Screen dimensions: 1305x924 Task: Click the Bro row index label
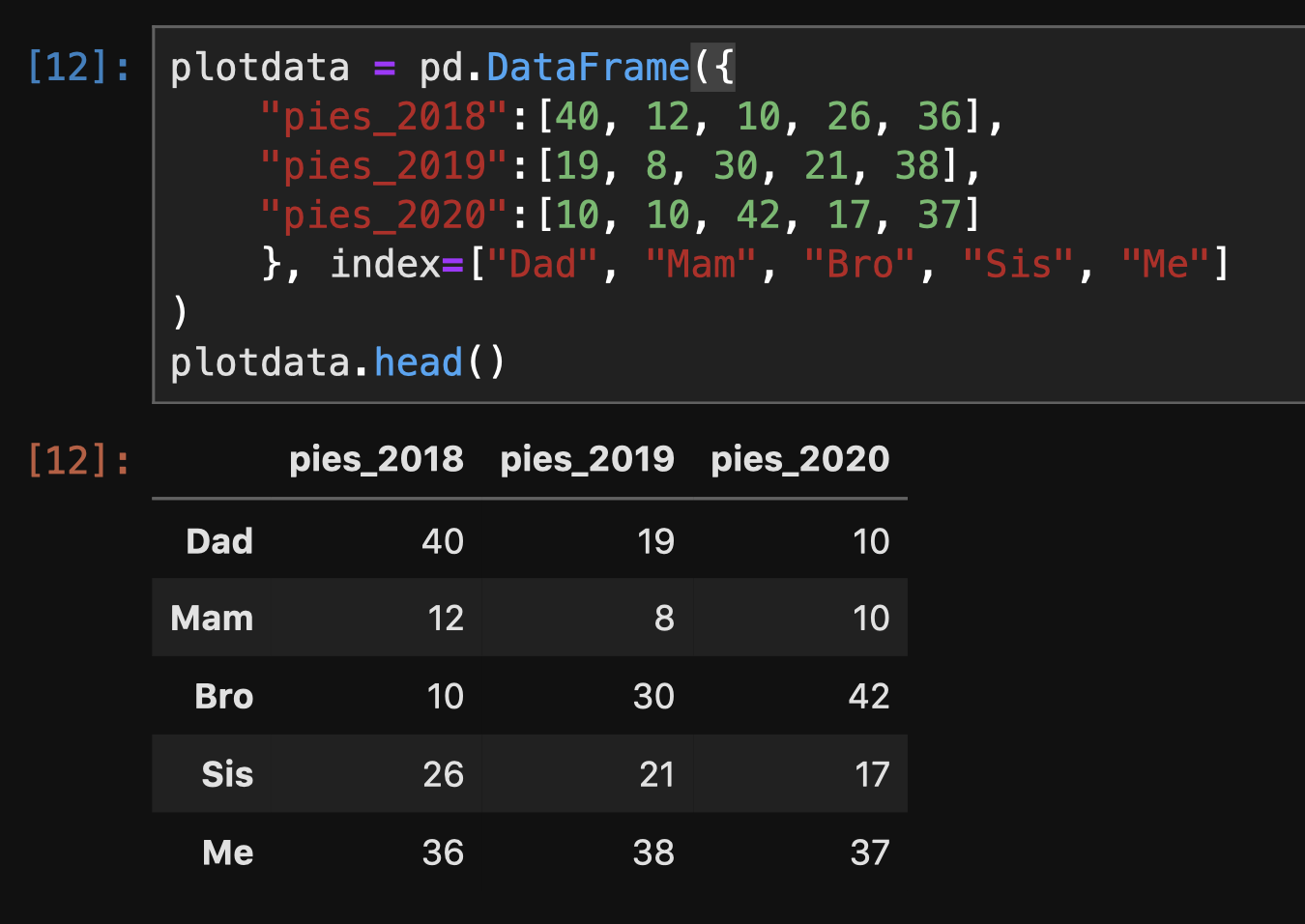pyautogui.click(x=224, y=697)
